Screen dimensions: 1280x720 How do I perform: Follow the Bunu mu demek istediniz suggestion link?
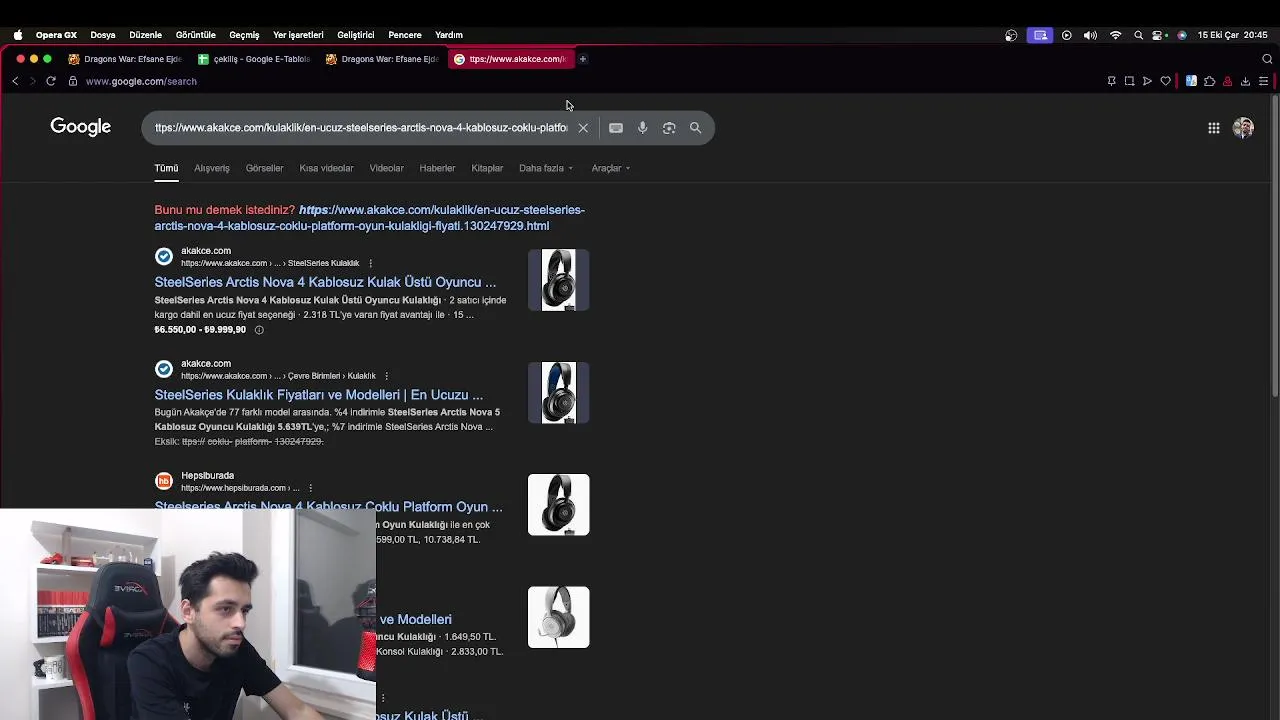point(370,218)
